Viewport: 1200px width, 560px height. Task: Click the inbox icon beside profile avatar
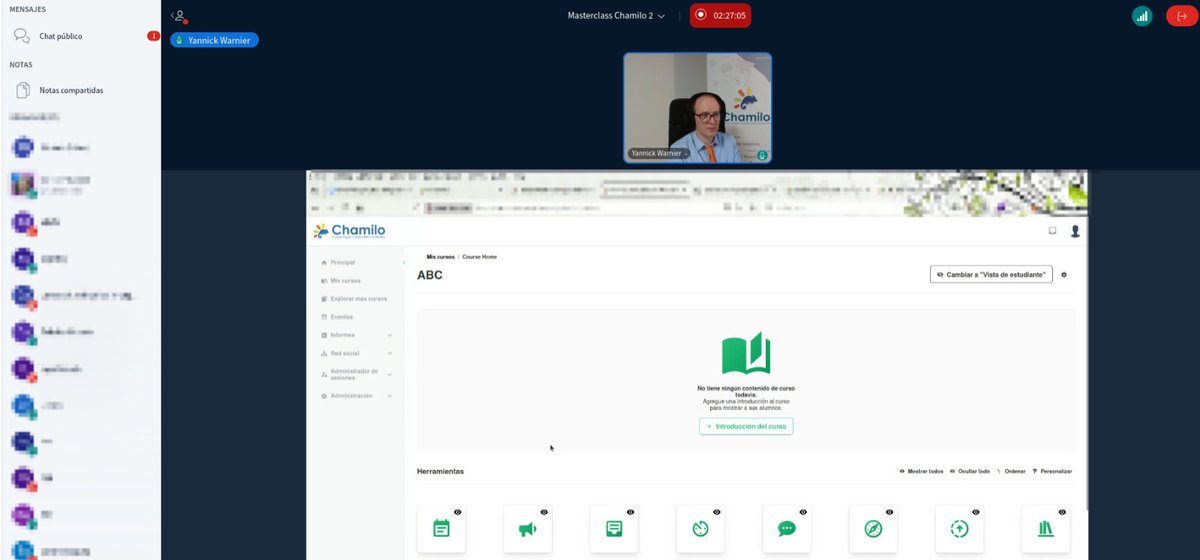pos(1052,231)
